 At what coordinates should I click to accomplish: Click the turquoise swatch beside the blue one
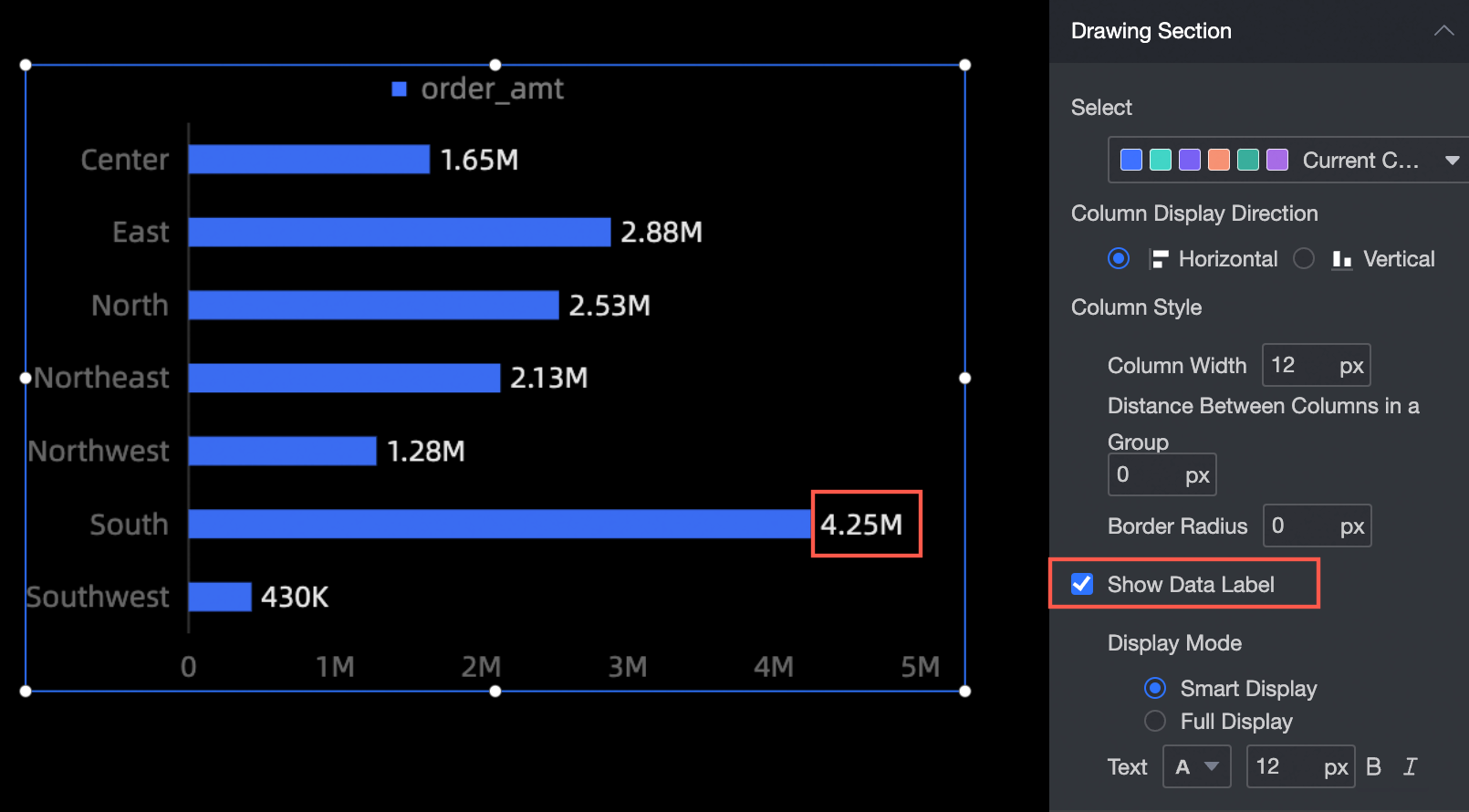click(1161, 160)
